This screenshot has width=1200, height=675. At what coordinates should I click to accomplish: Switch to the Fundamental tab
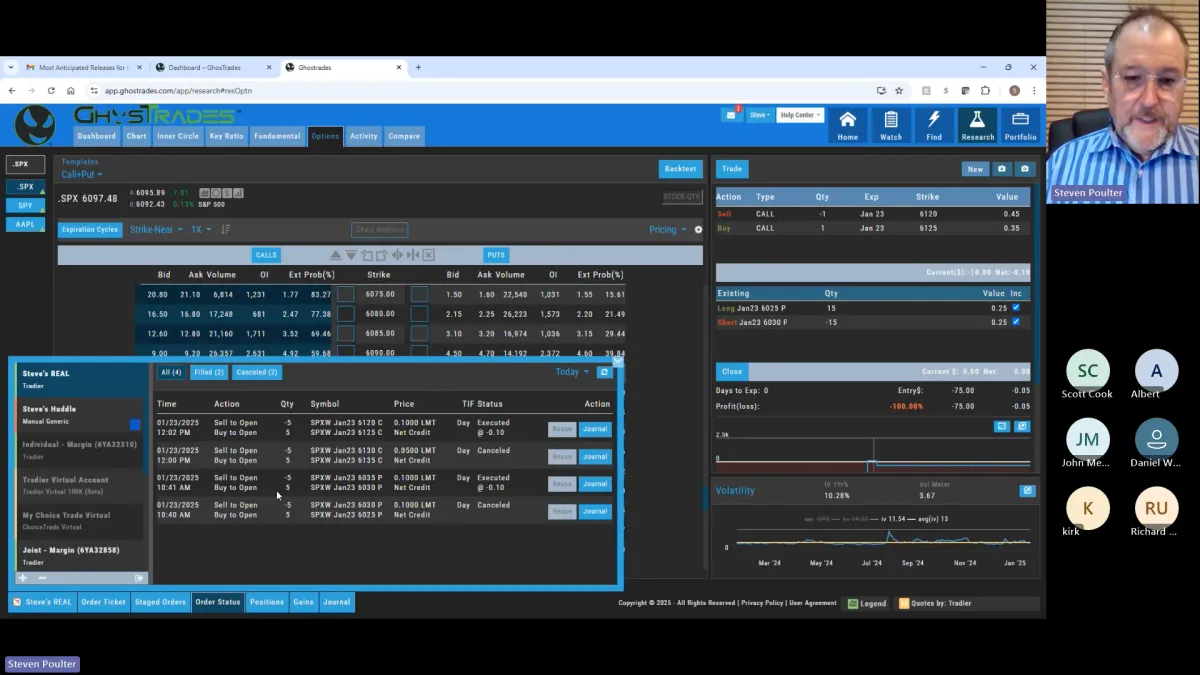[x=277, y=136]
